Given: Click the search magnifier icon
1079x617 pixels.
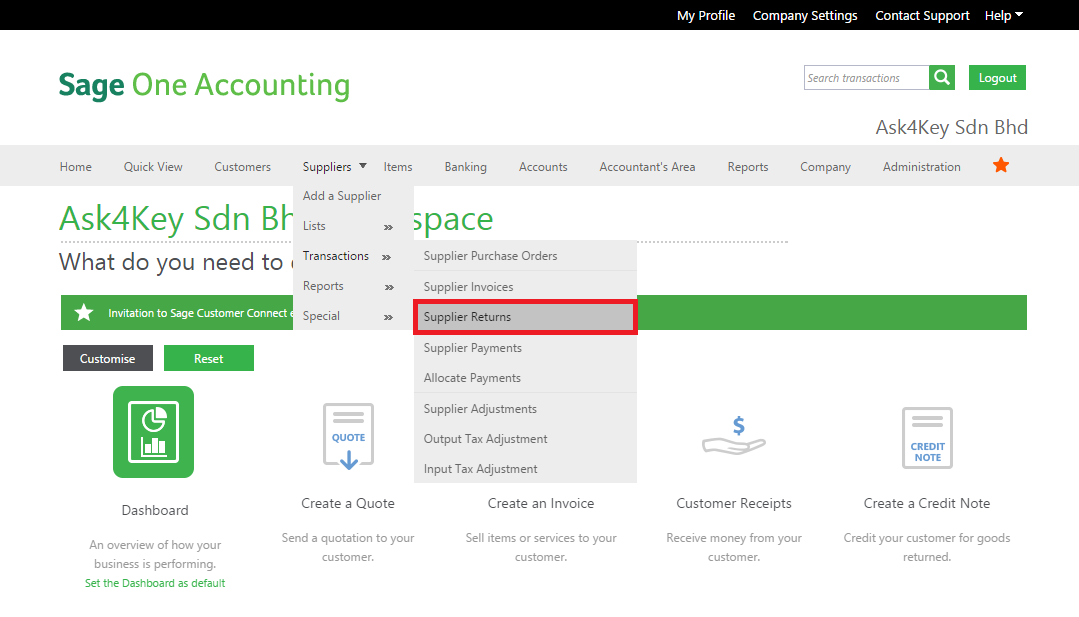Looking at the screenshot, I should tap(941, 78).
